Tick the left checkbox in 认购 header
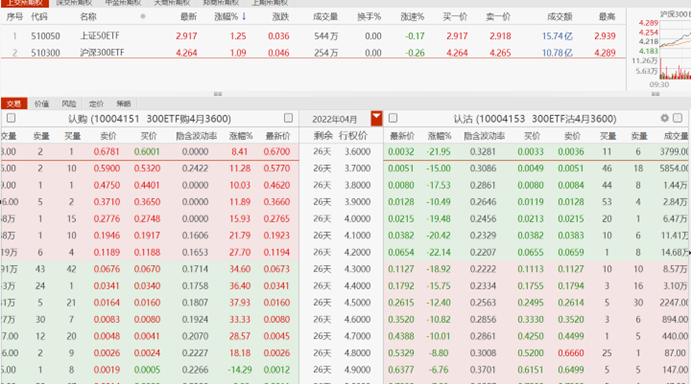The width and height of the screenshot is (691, 384). coord(11,118)
